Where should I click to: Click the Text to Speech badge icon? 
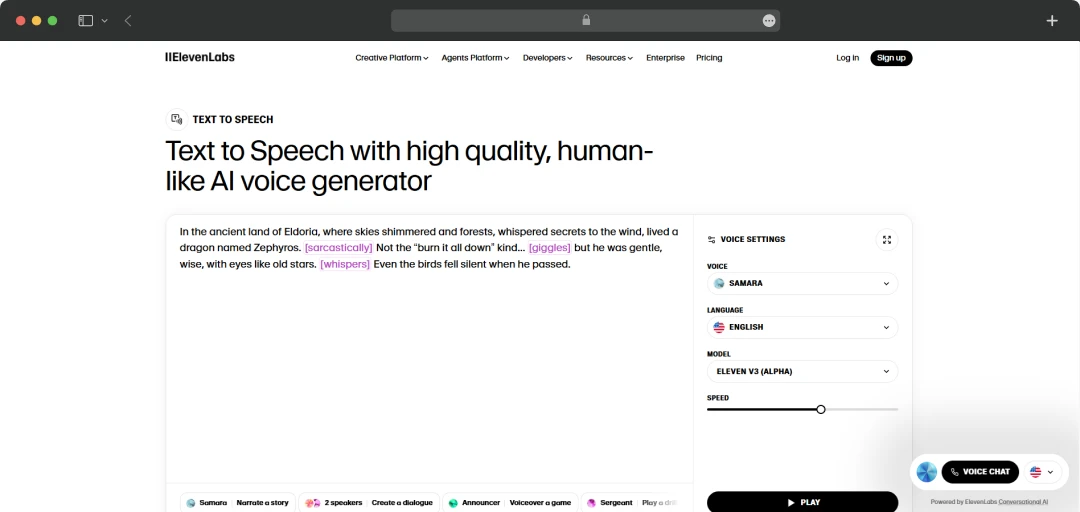pyautogui.click(x=177, y=119)
